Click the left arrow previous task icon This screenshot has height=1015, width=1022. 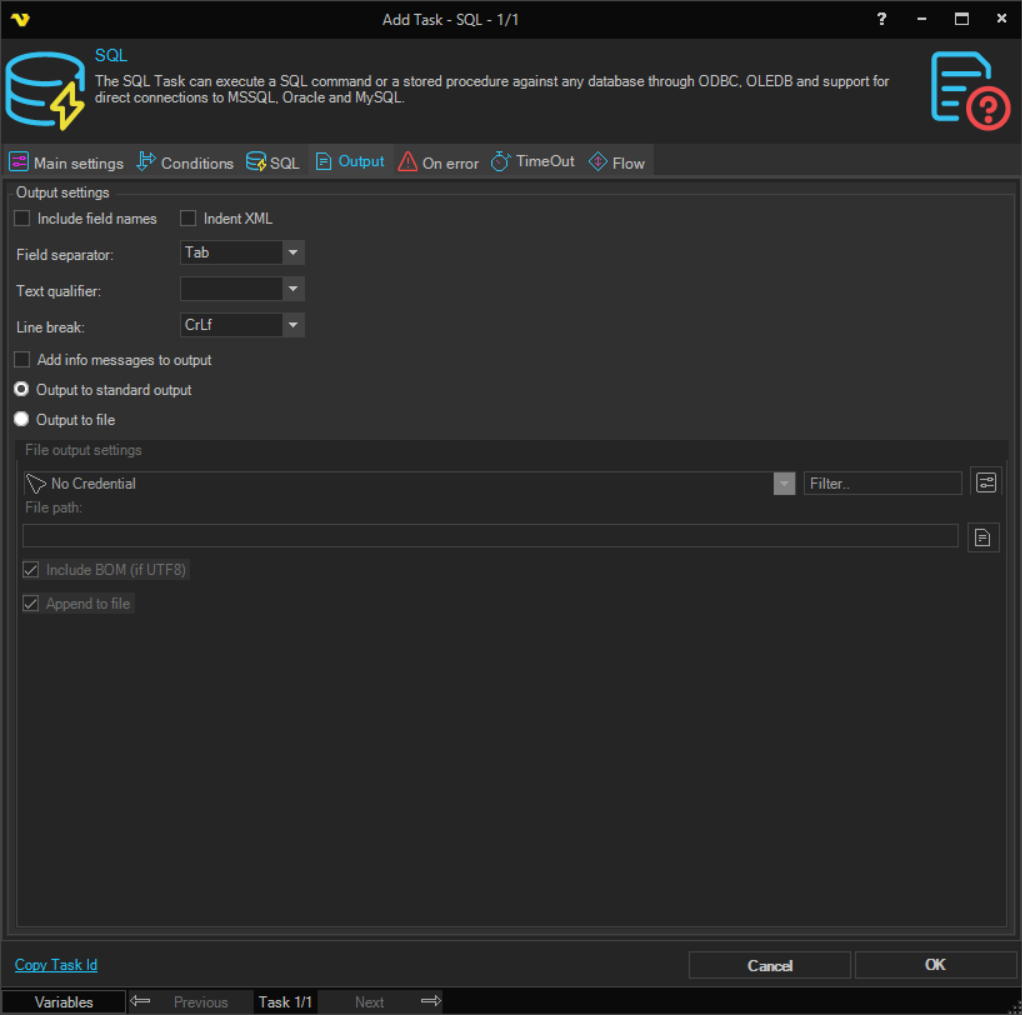click(141, 1001)
